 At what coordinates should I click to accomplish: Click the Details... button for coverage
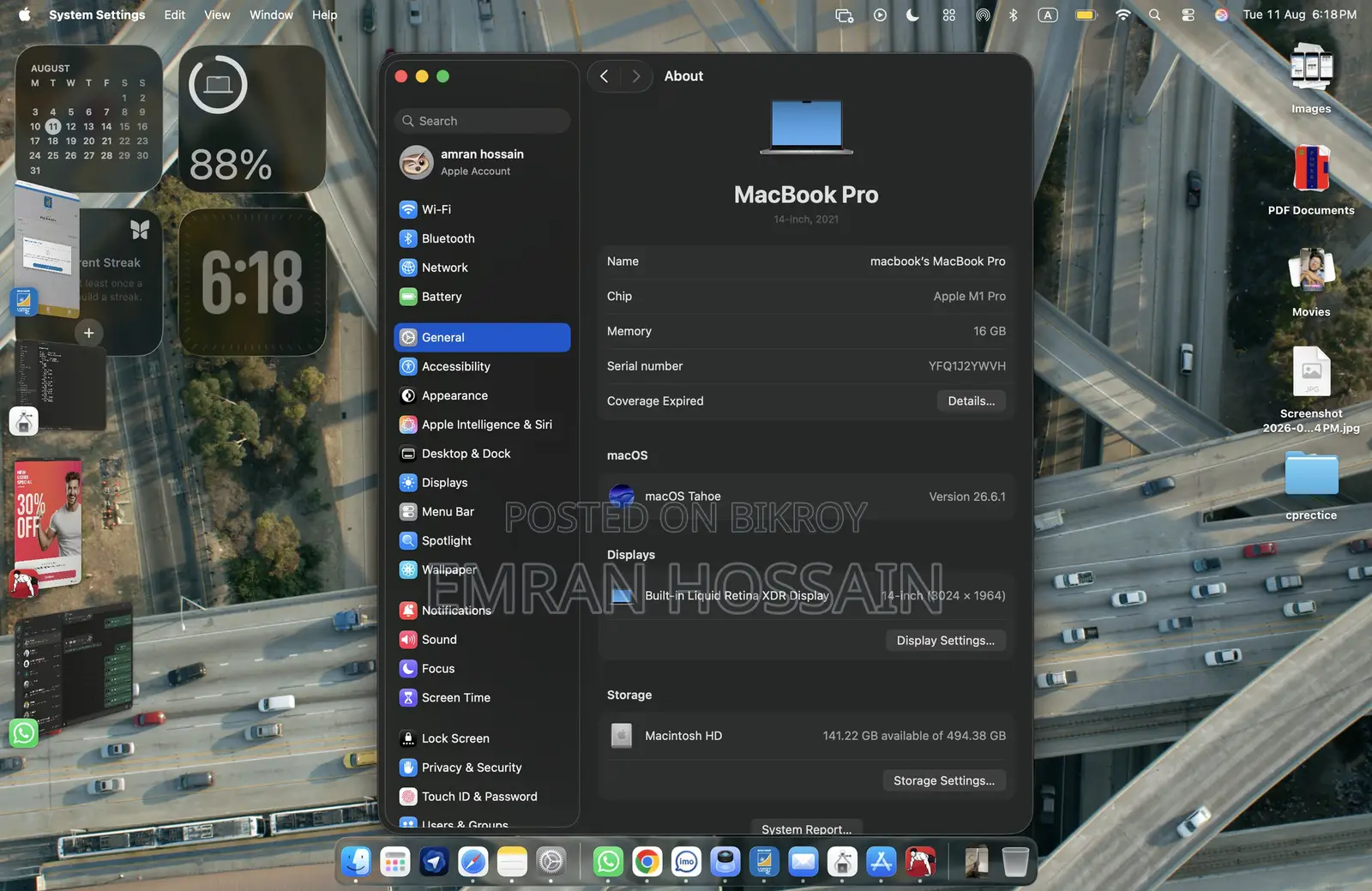[972, 401]
